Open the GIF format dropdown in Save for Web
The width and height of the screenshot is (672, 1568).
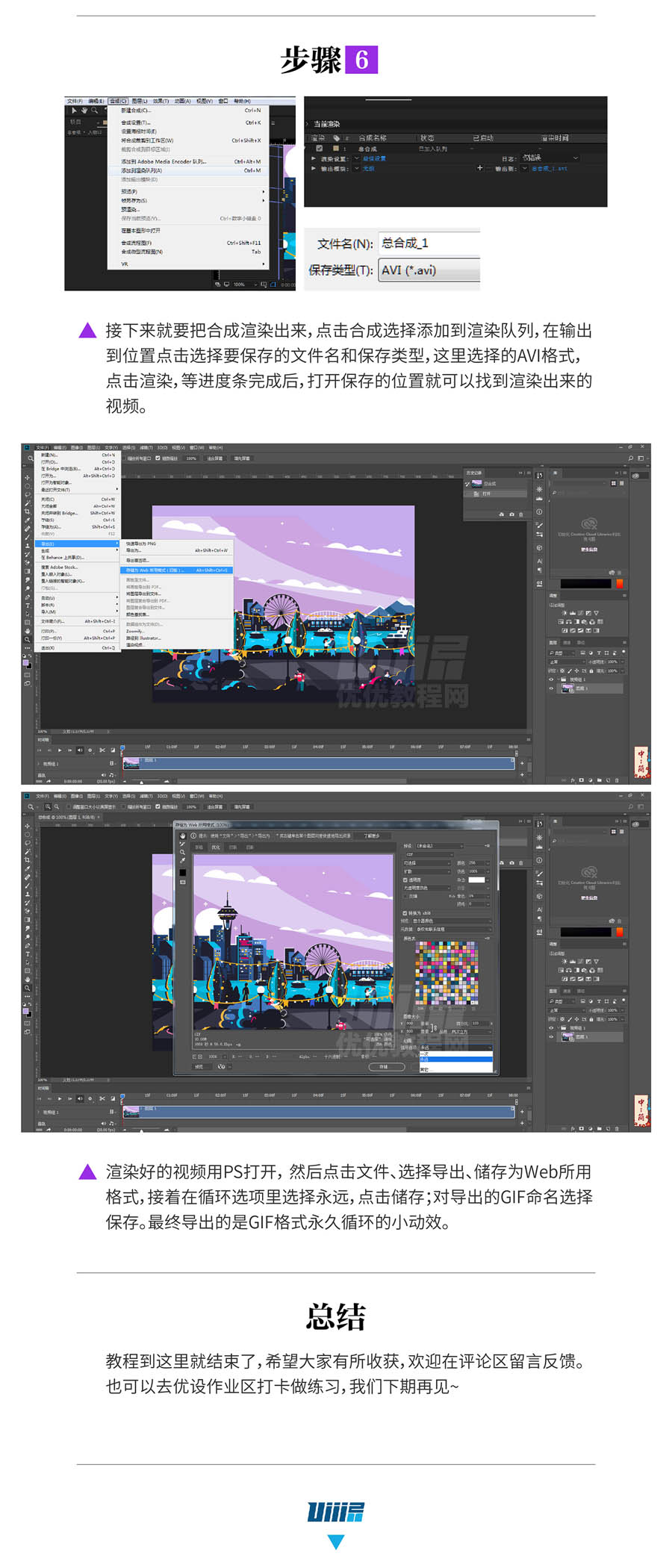click(x=429, y=854)
